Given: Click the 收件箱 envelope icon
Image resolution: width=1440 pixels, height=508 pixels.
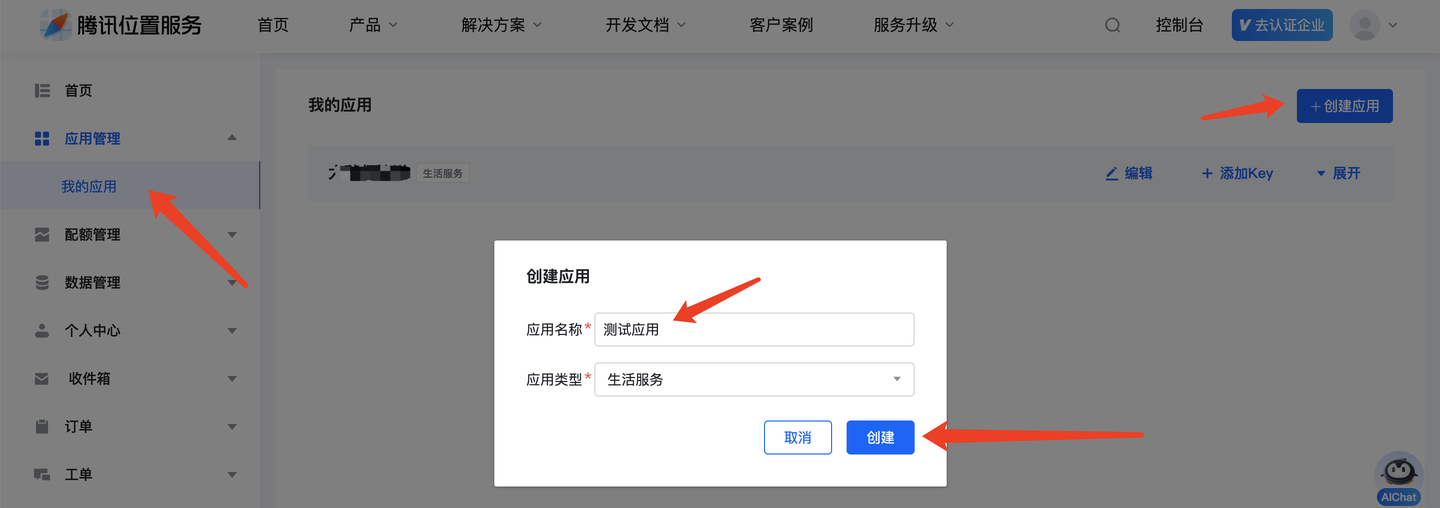Looking at the screenshot, I should (42, 379).
